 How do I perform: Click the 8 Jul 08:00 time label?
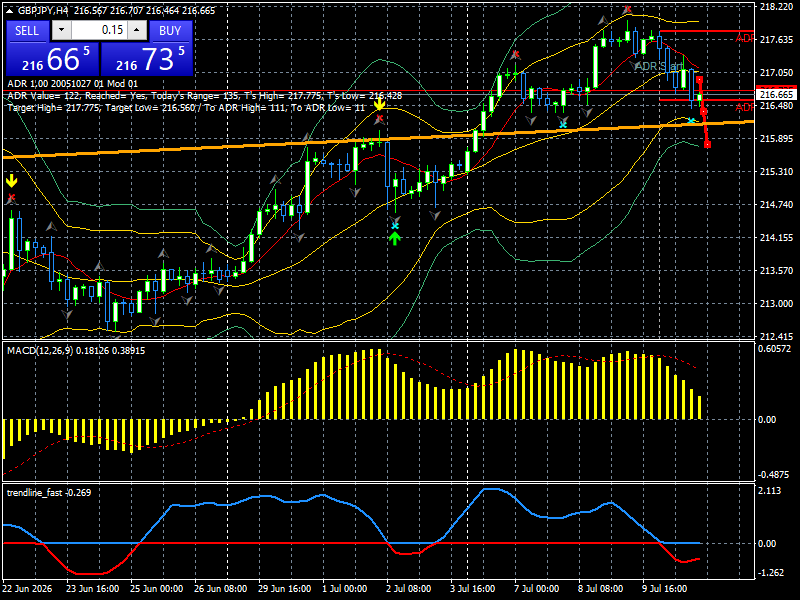coord(601,589)
